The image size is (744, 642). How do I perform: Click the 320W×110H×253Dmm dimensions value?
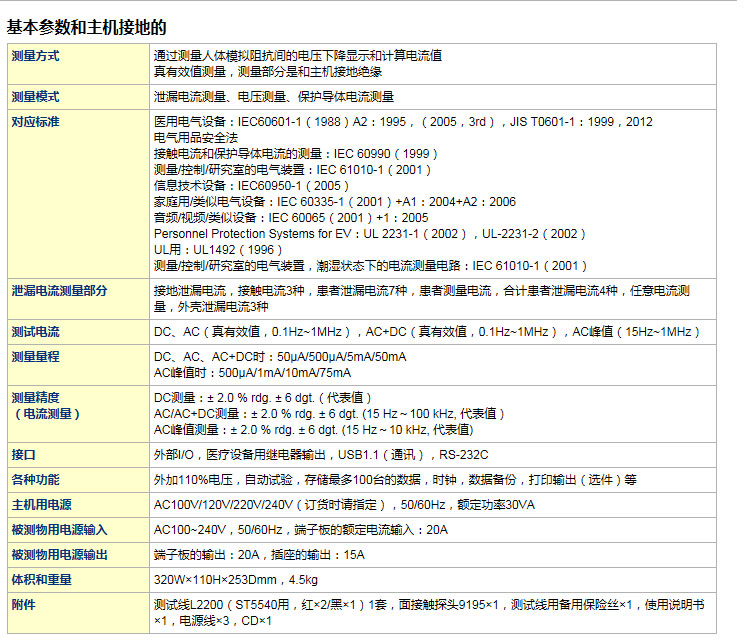coord(235,579)
